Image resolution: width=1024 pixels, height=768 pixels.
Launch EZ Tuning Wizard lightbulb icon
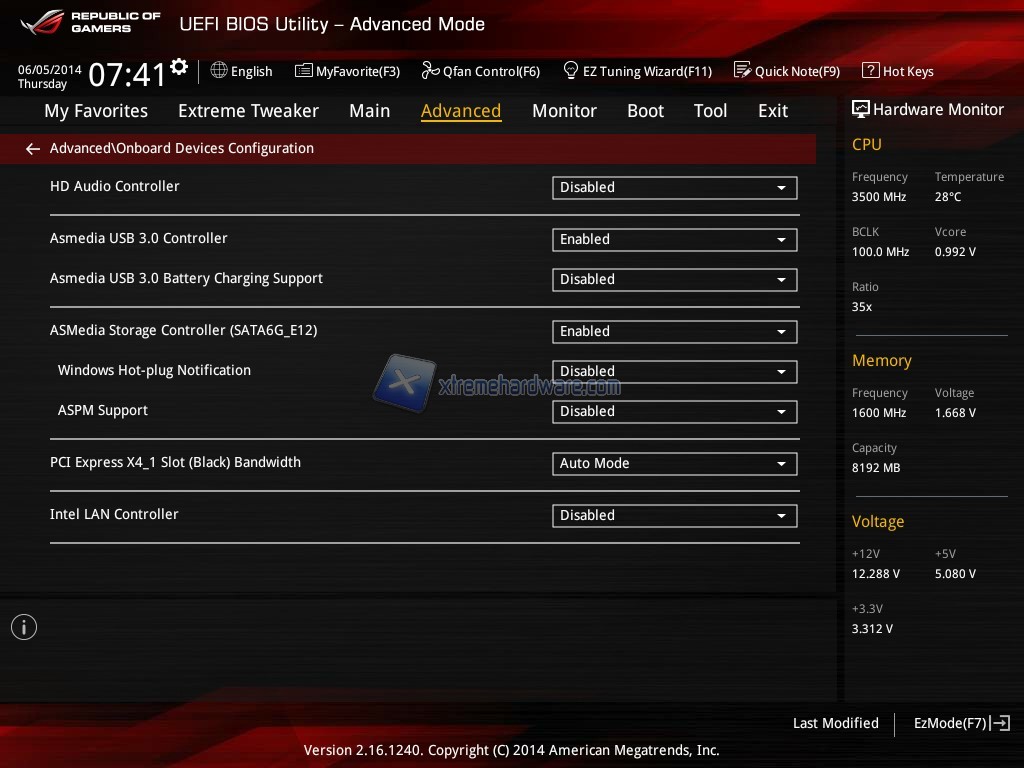tap(571, 71)
